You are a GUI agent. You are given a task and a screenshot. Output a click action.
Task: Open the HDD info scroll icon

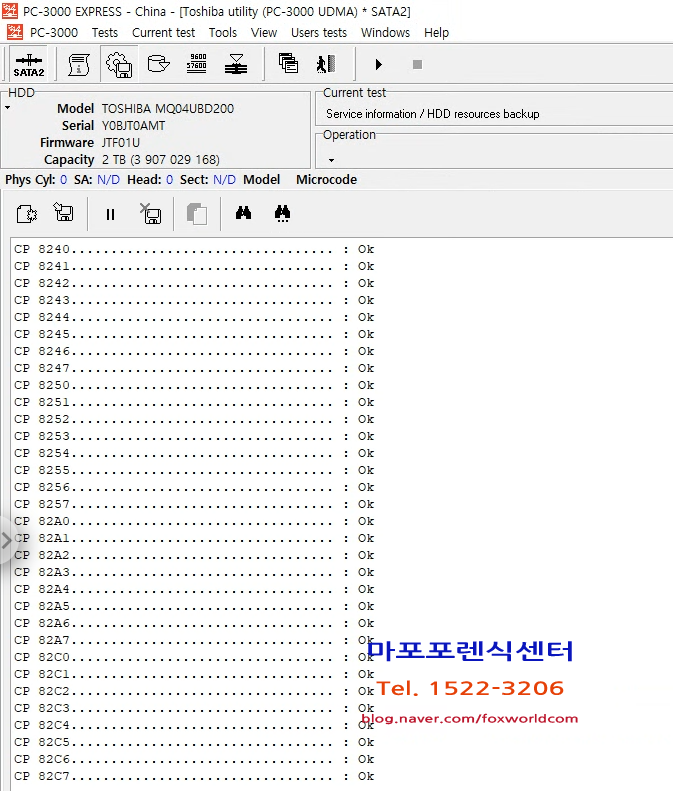coord(79,65)
